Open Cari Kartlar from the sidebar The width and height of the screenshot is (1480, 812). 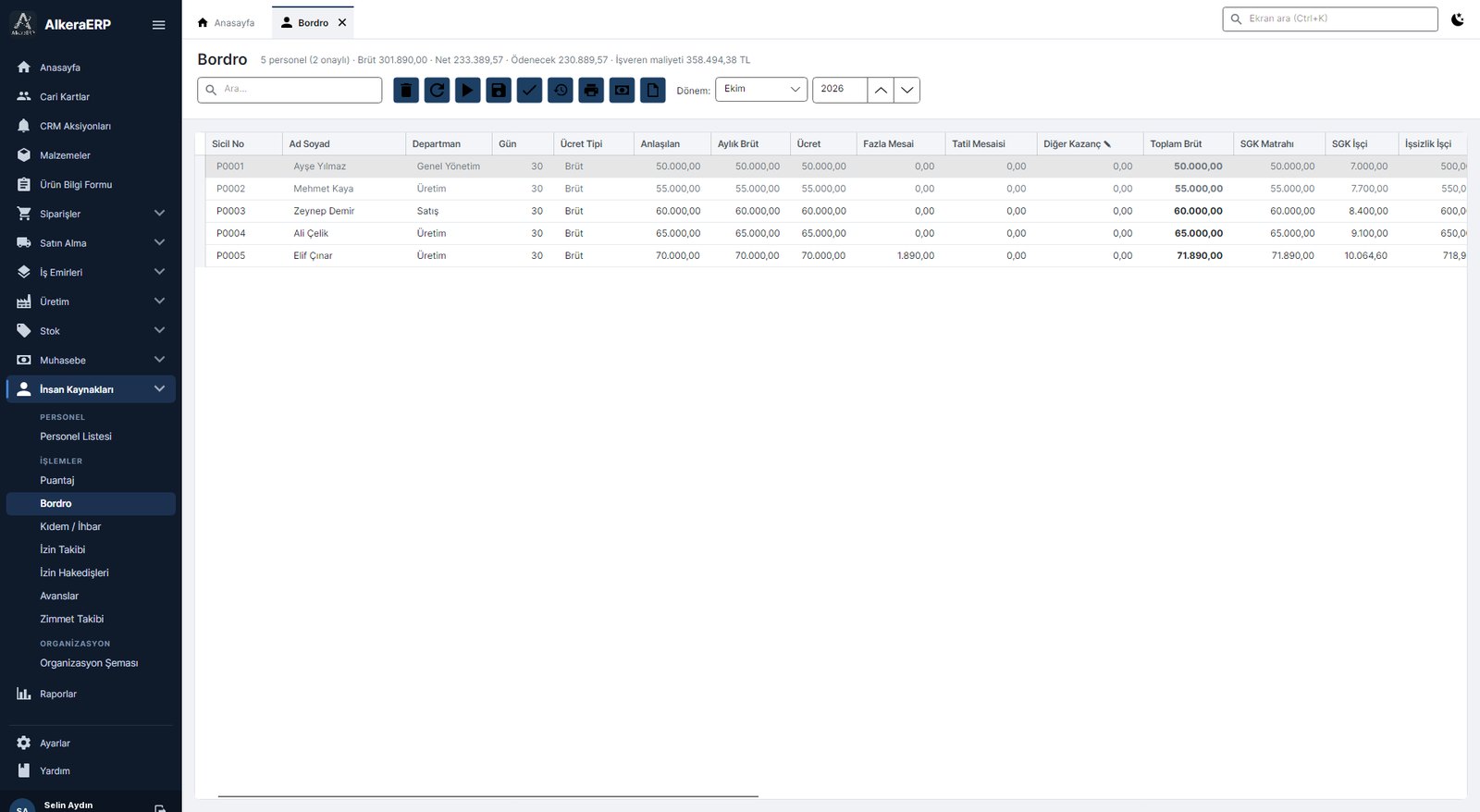[x=91, y=96]
